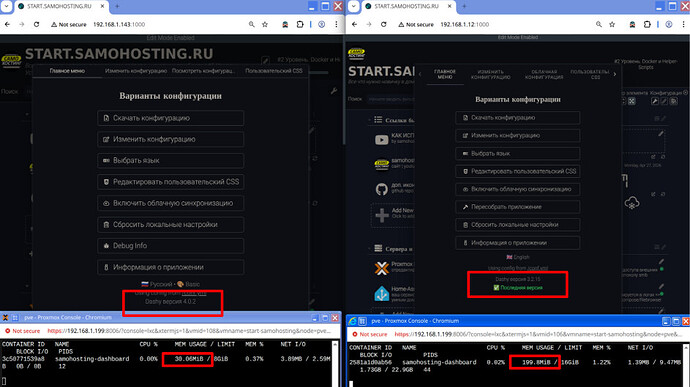This screenshot has width=690, height=387.
Task: Close the START.SAMOHOSTING.RU tab in left browser
Action: (102, 6)
